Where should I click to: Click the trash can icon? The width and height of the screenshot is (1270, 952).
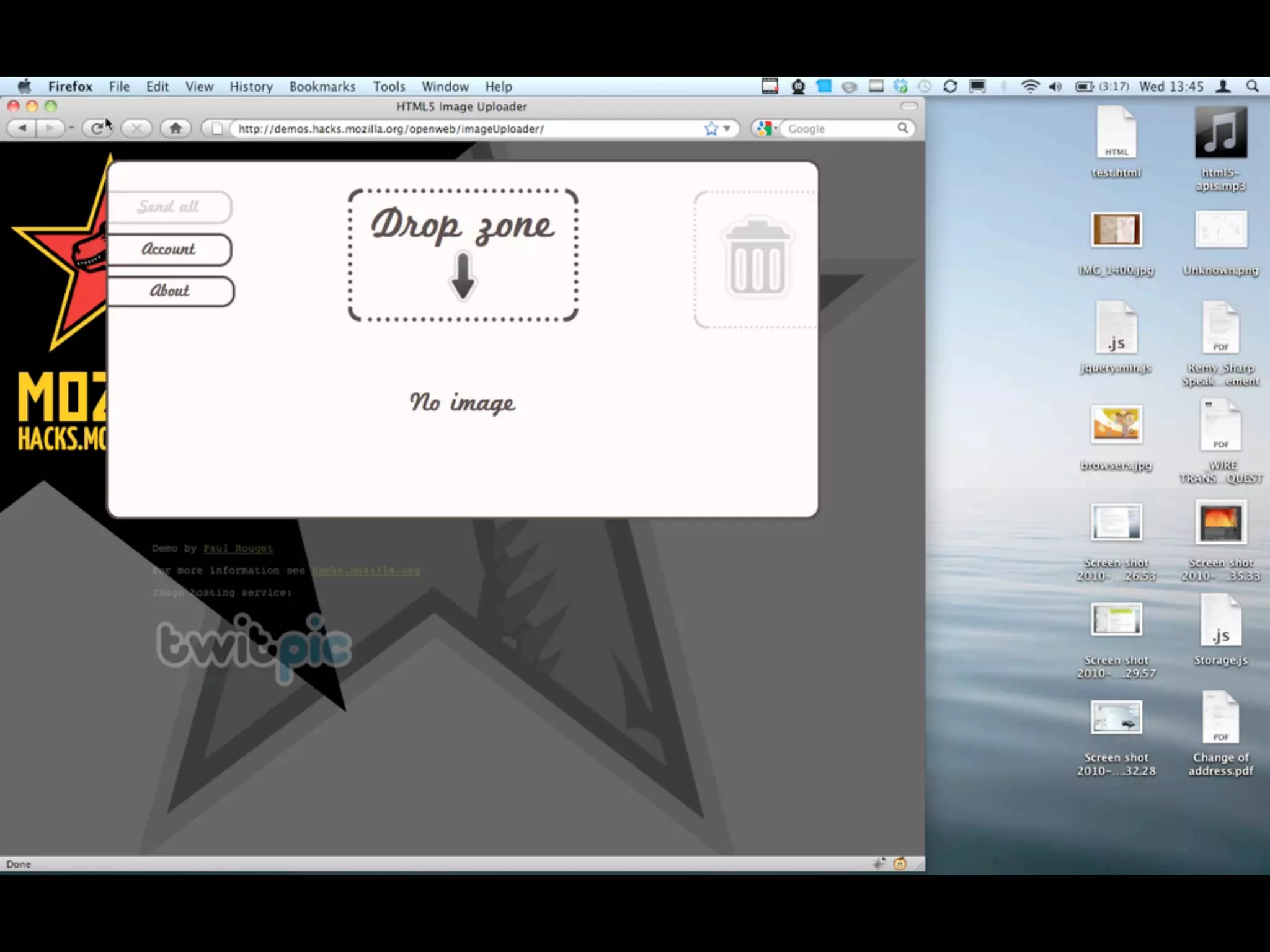click(757, 257)
